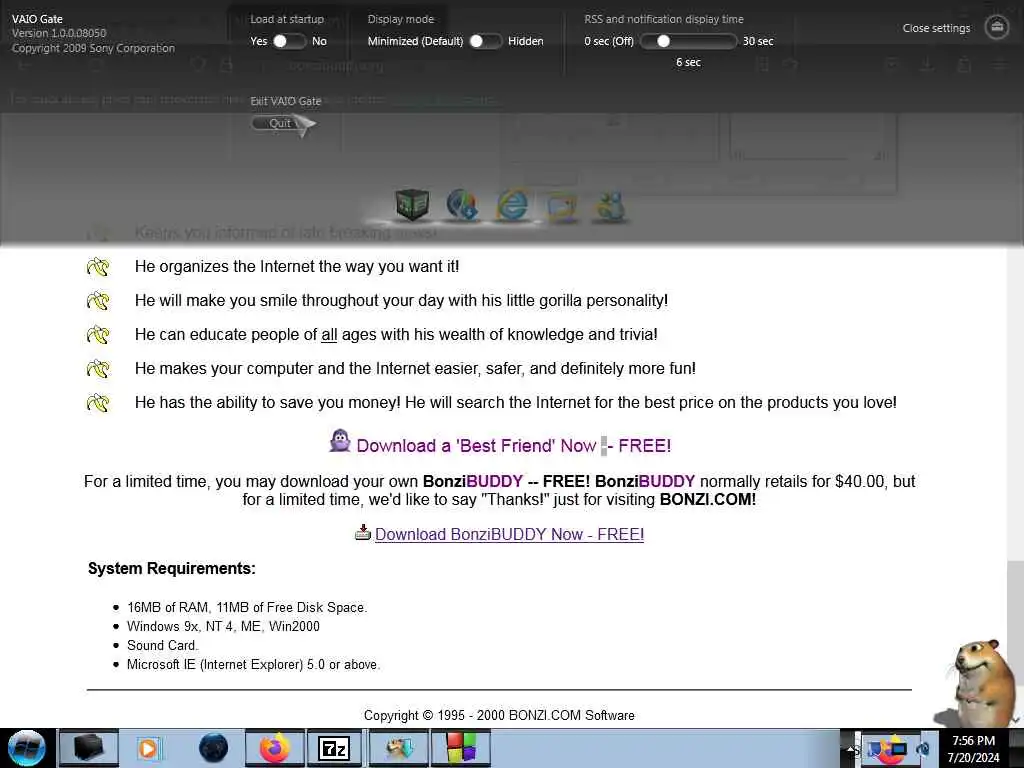The image size is (1024, 768).
Task: Select the Hidden display mode label
Action: point(526,41)
